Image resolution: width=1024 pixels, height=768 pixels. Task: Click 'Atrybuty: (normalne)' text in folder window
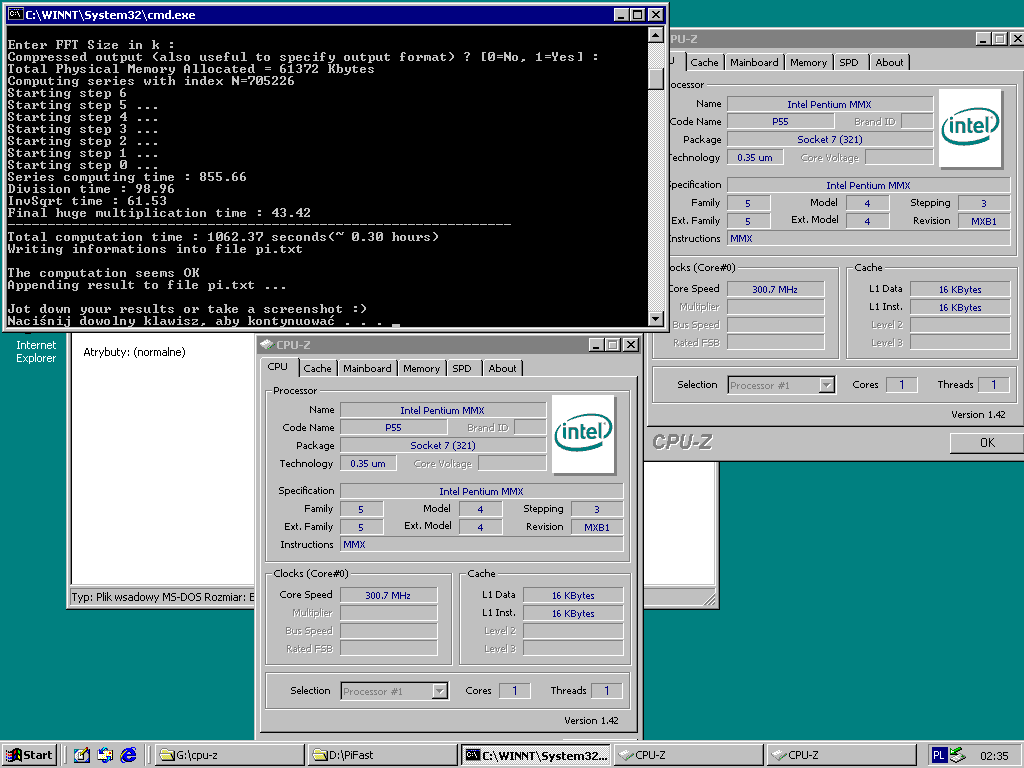point(134,352)
